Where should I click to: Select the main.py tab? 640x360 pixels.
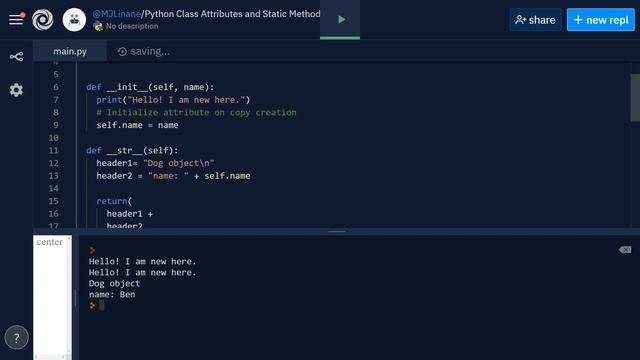point(70,51)
